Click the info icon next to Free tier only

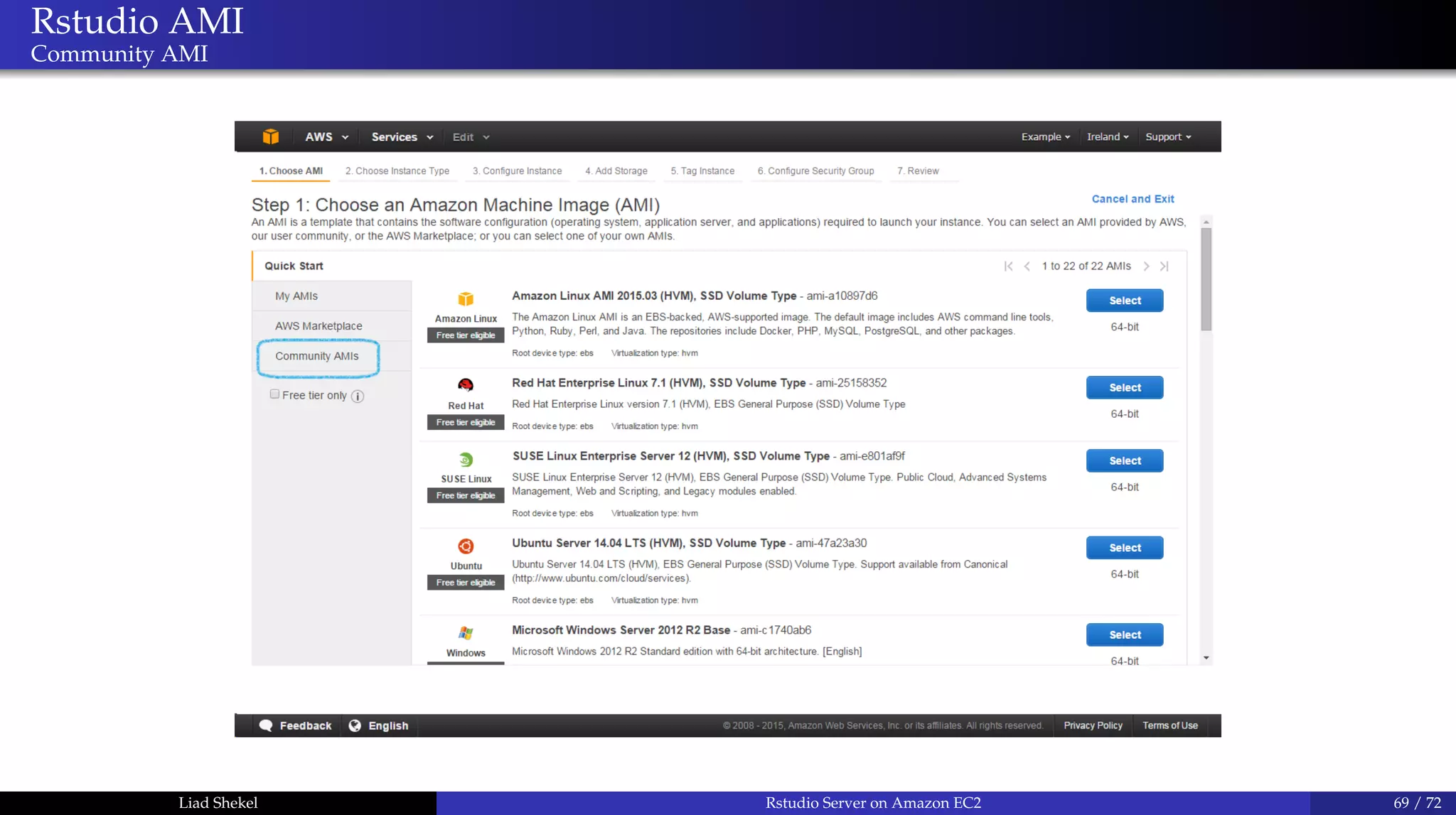point(358,396)
